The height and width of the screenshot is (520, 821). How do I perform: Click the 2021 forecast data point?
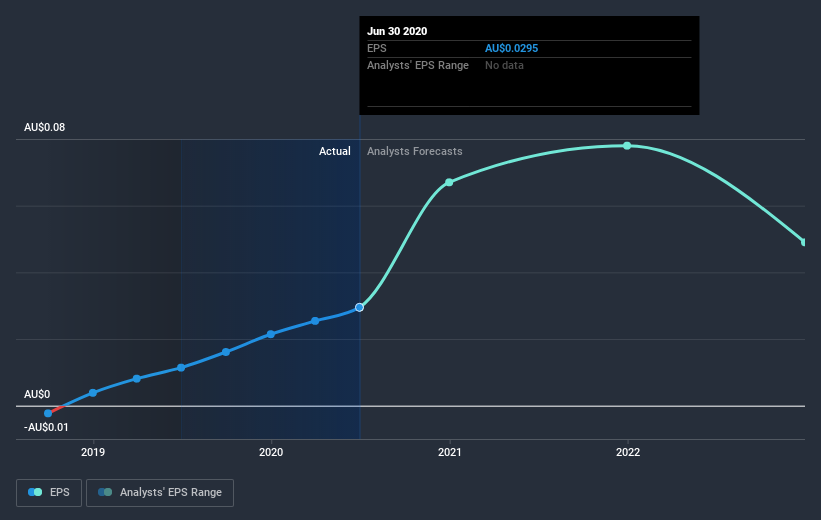click(449, 182)
